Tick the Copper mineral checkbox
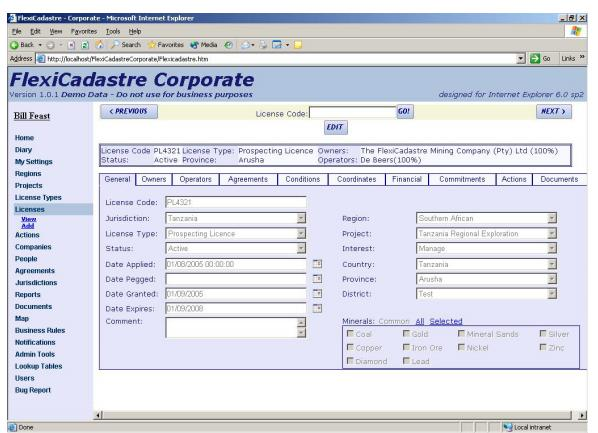The height and width of the screenshot is (433, 598). 350,347
